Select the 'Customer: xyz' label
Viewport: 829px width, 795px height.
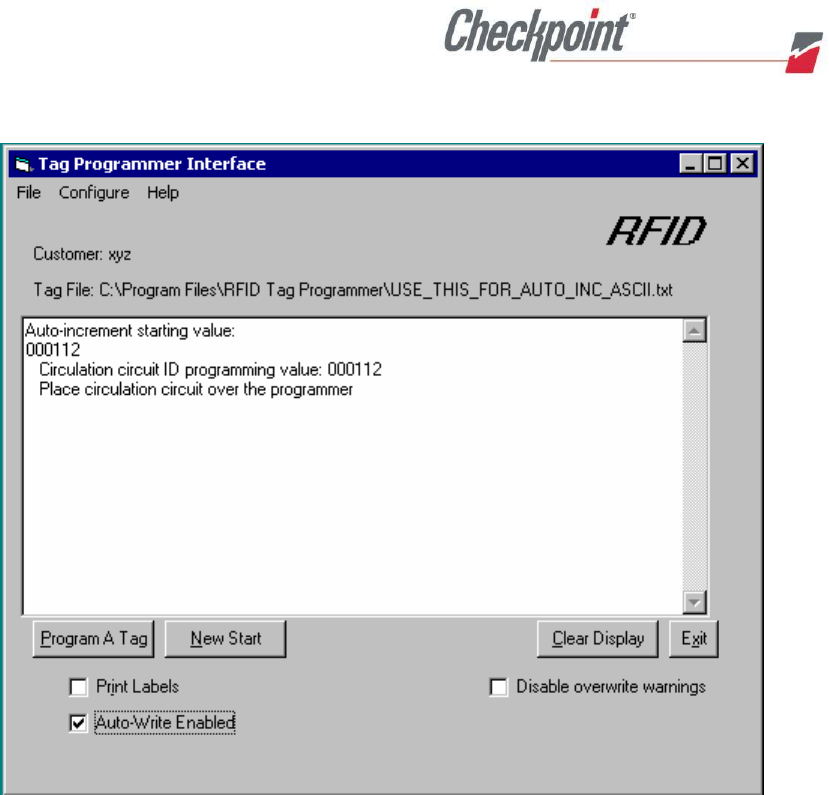(82, 254)
